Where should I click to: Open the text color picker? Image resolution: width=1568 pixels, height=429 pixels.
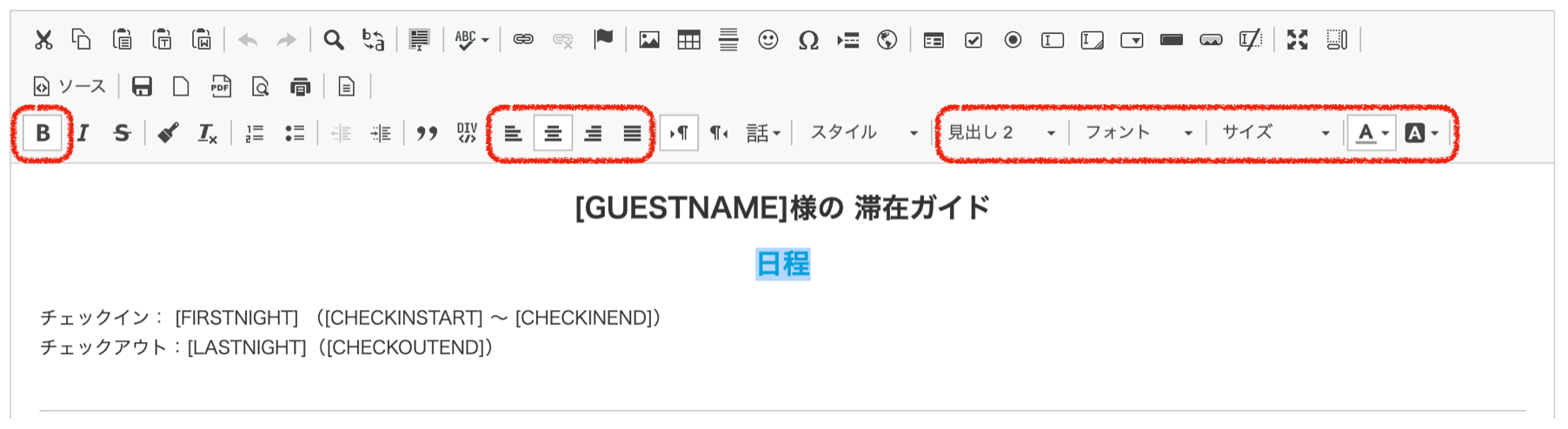pyautogui.click(x=1372, y=133)
